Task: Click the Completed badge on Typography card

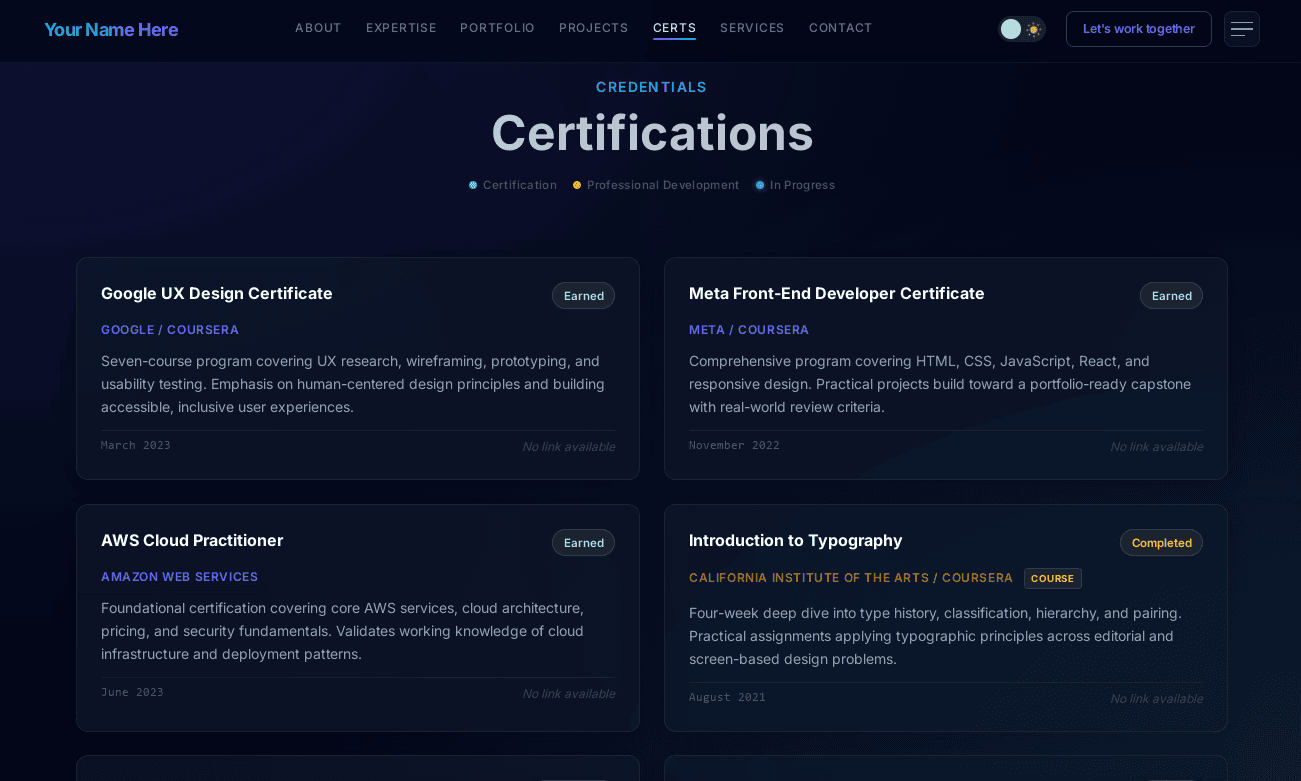Action: tap(1161, 543)
